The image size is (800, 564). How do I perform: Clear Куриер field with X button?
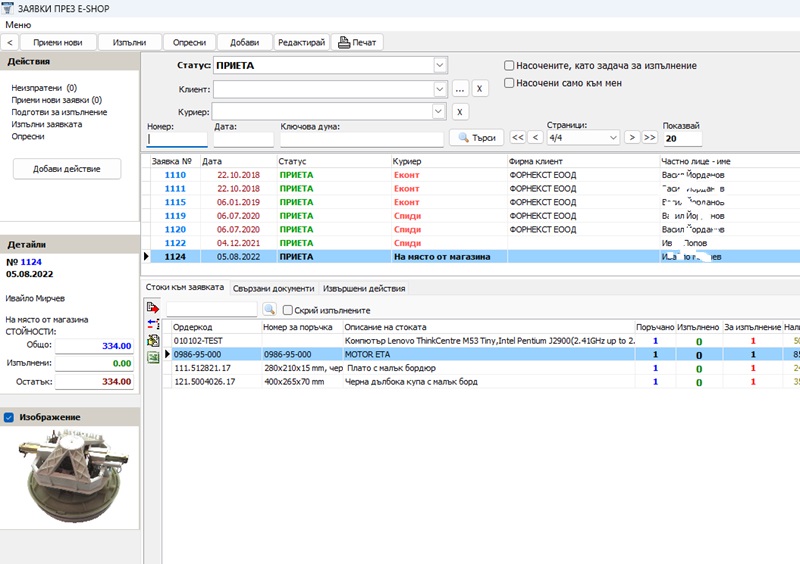[x=460, y=112]
